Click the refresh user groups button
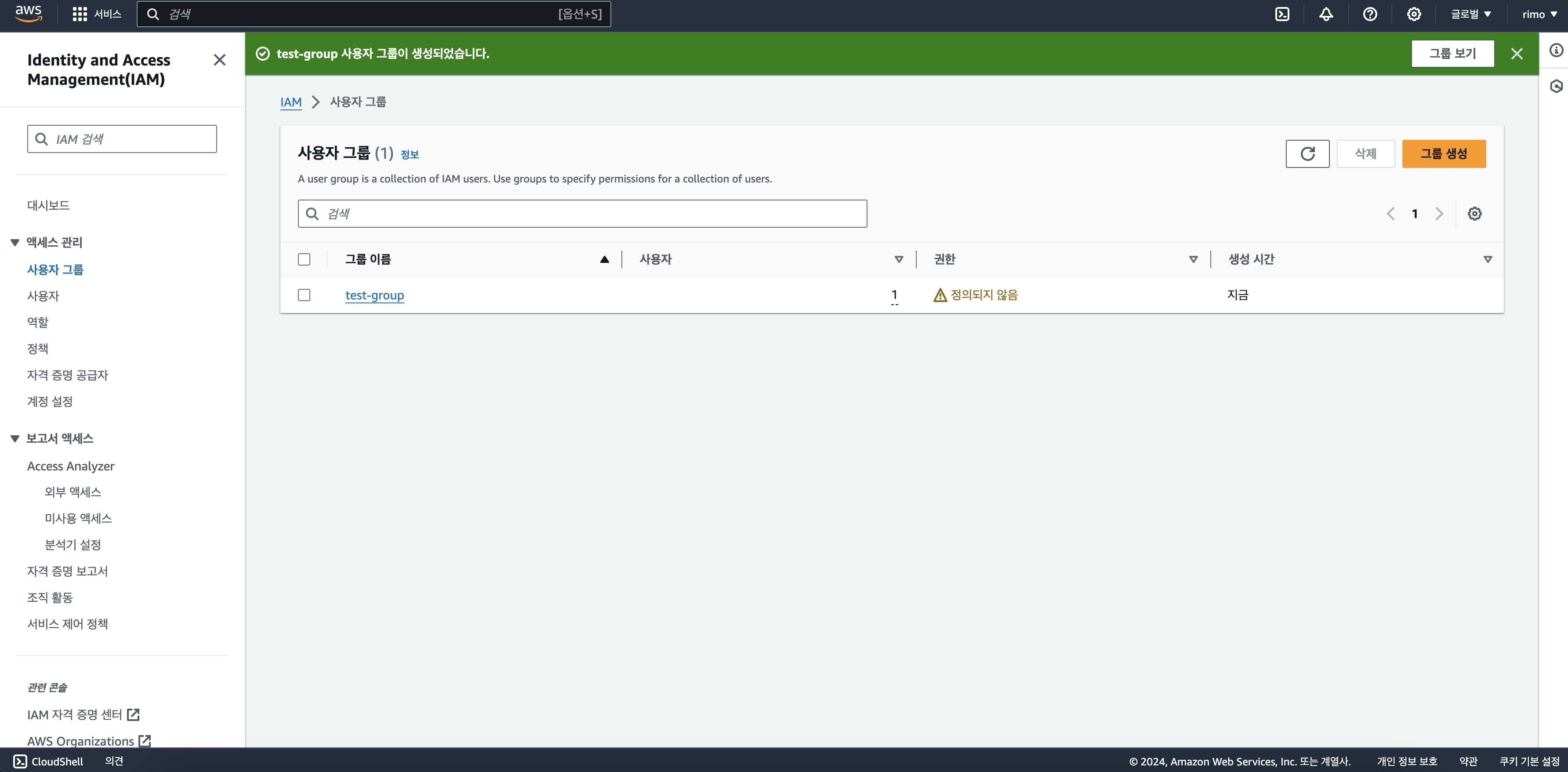The height and width of the screenshot is (772, 1568). click(1307, 153)
